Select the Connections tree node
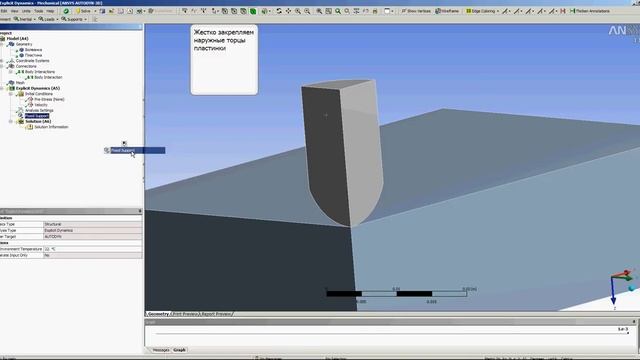Screen dimensions: 640x360 pos(26,66)
